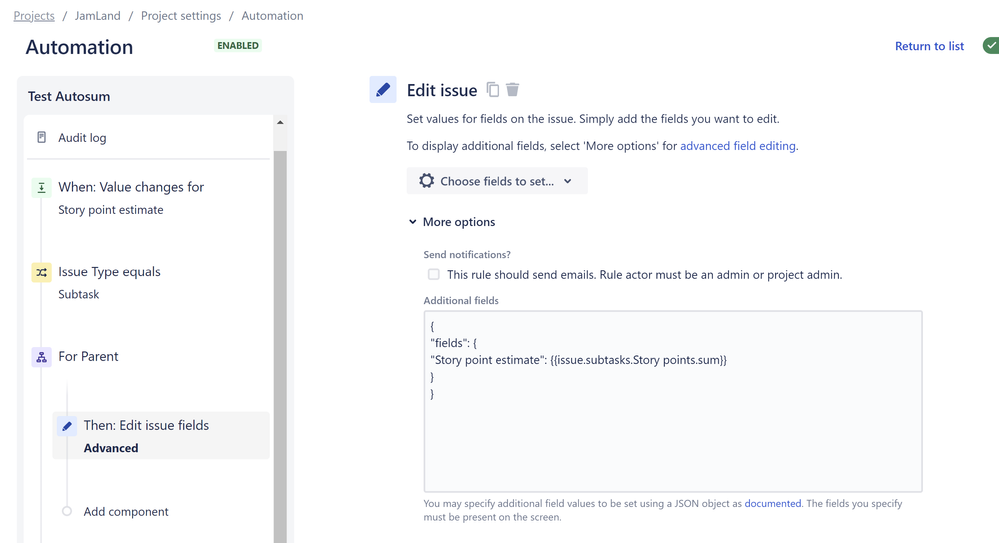The width and height of the screenshot is (999, 543).
Task: Click the ENABLED status badge
Action: [x=238, y=45]
